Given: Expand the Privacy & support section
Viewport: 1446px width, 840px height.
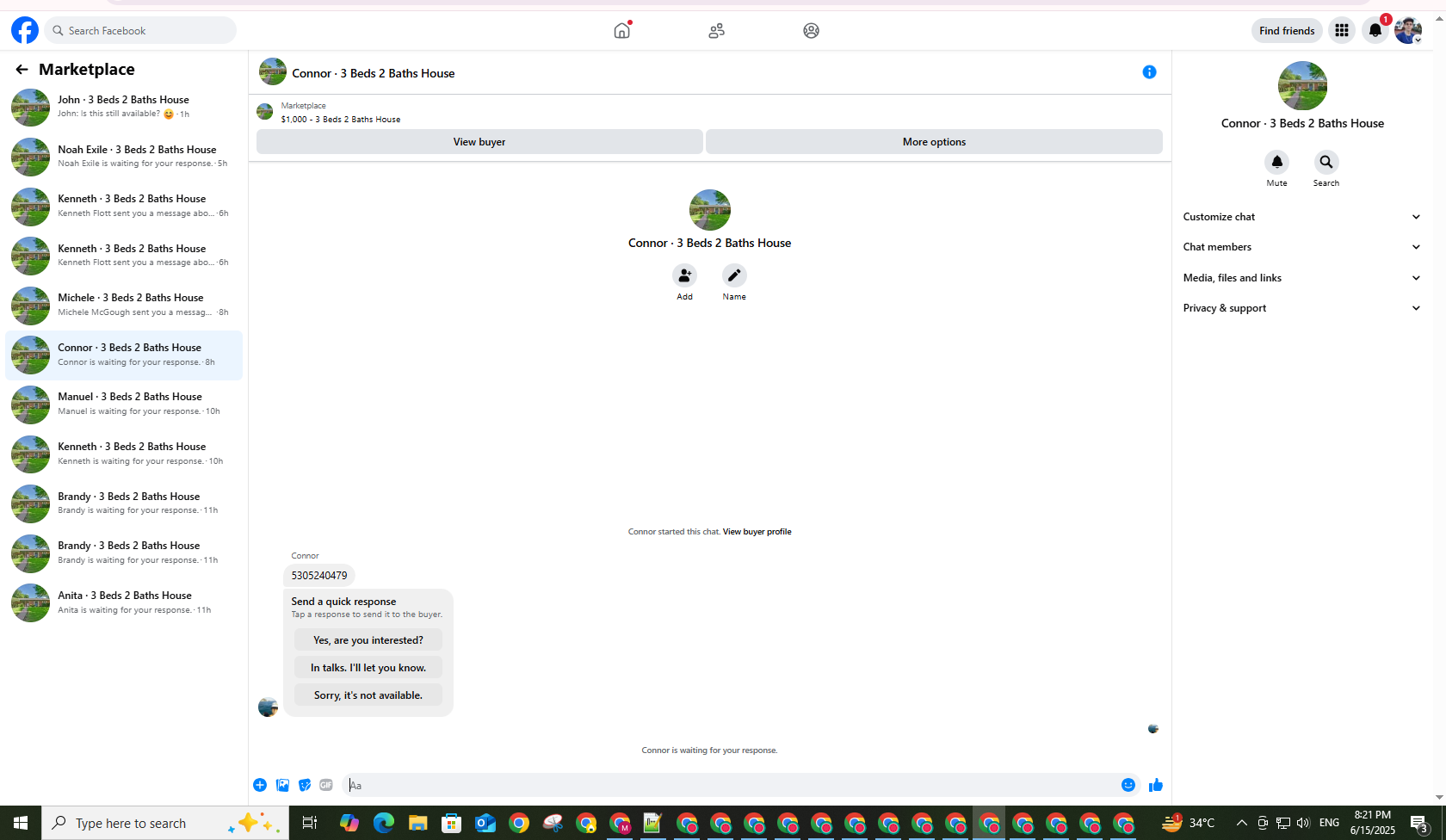Looking at the screenshot, I should 1301,308.
